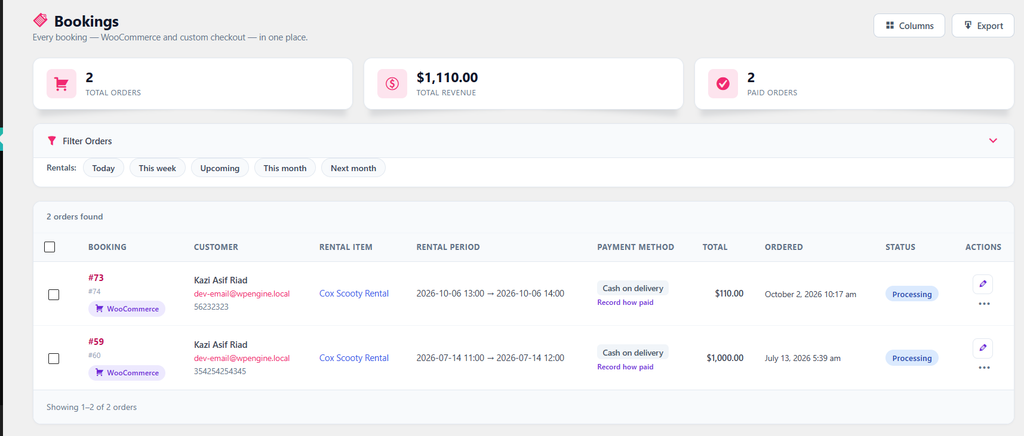Click the Rental Item column header

(346, 247)
